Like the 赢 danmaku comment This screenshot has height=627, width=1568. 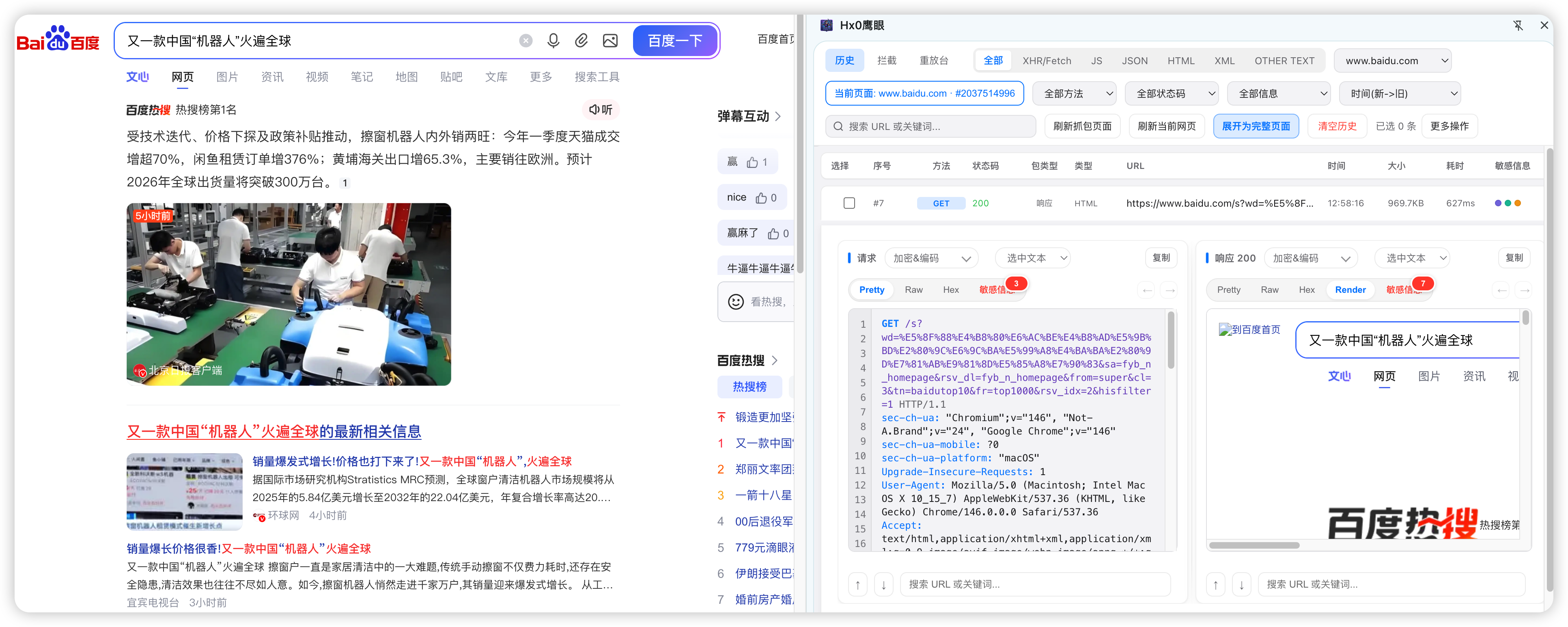[x=752, y=162]
